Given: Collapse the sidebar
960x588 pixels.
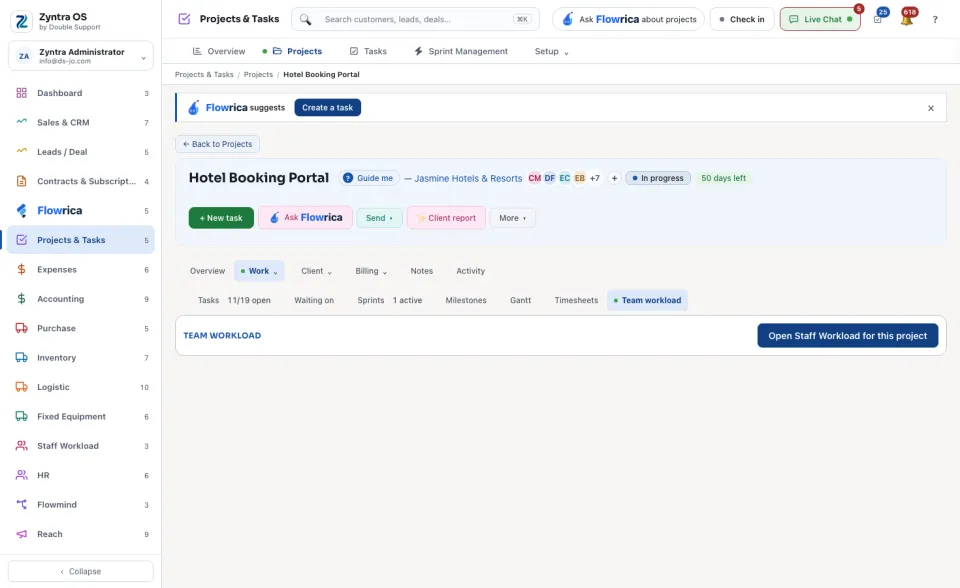Looking at the screenshot, I should [x=81, y=571].
